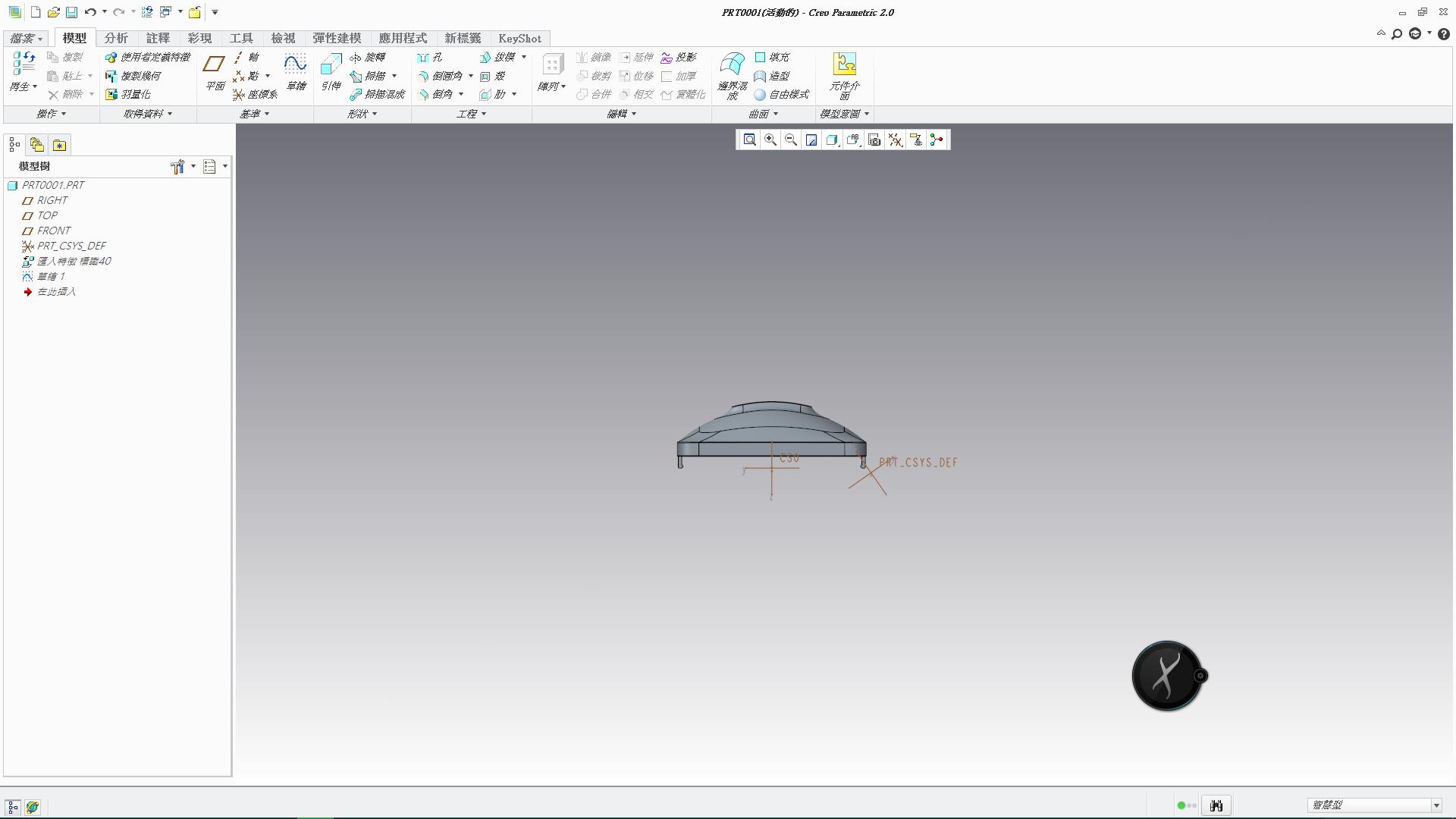Switch to the 彩現 ribbon tab

[x=199, y=39]
